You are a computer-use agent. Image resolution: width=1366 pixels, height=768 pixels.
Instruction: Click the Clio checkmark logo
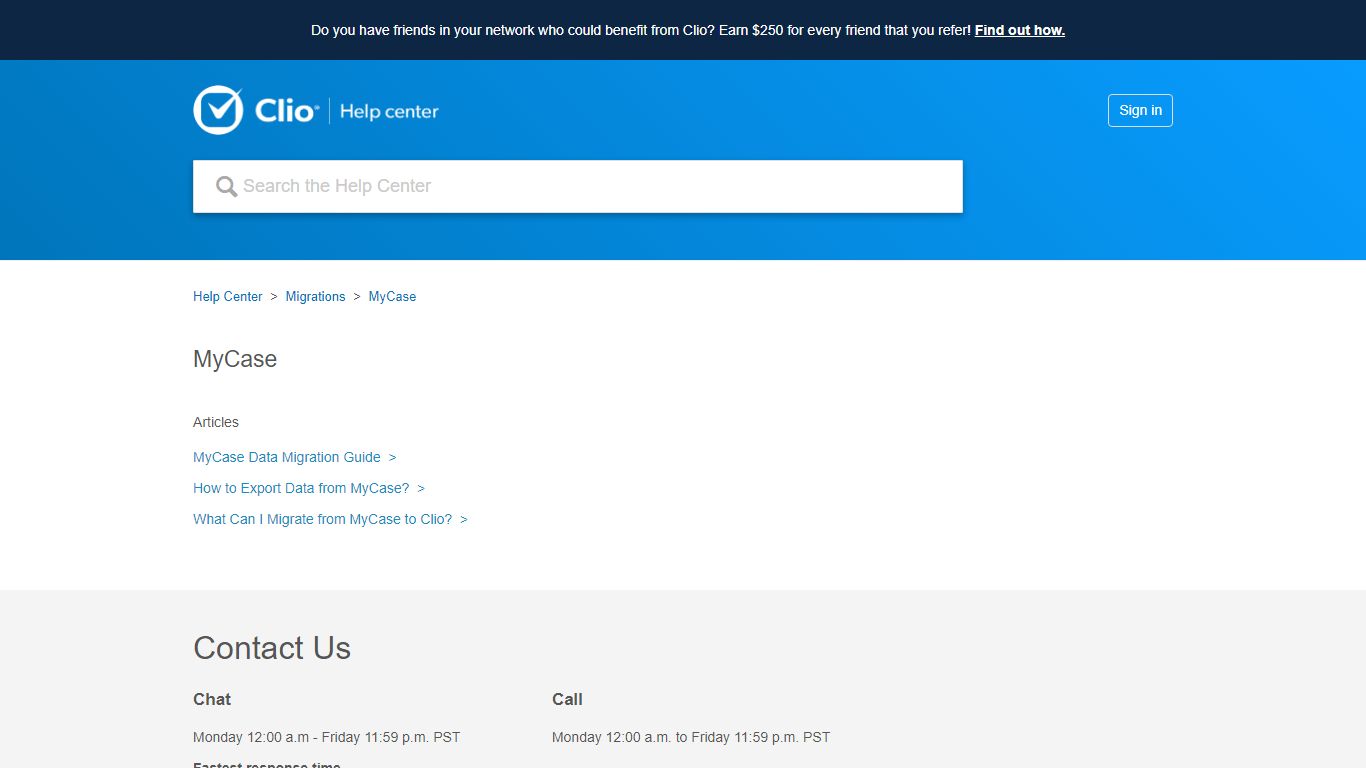[218, 110]
